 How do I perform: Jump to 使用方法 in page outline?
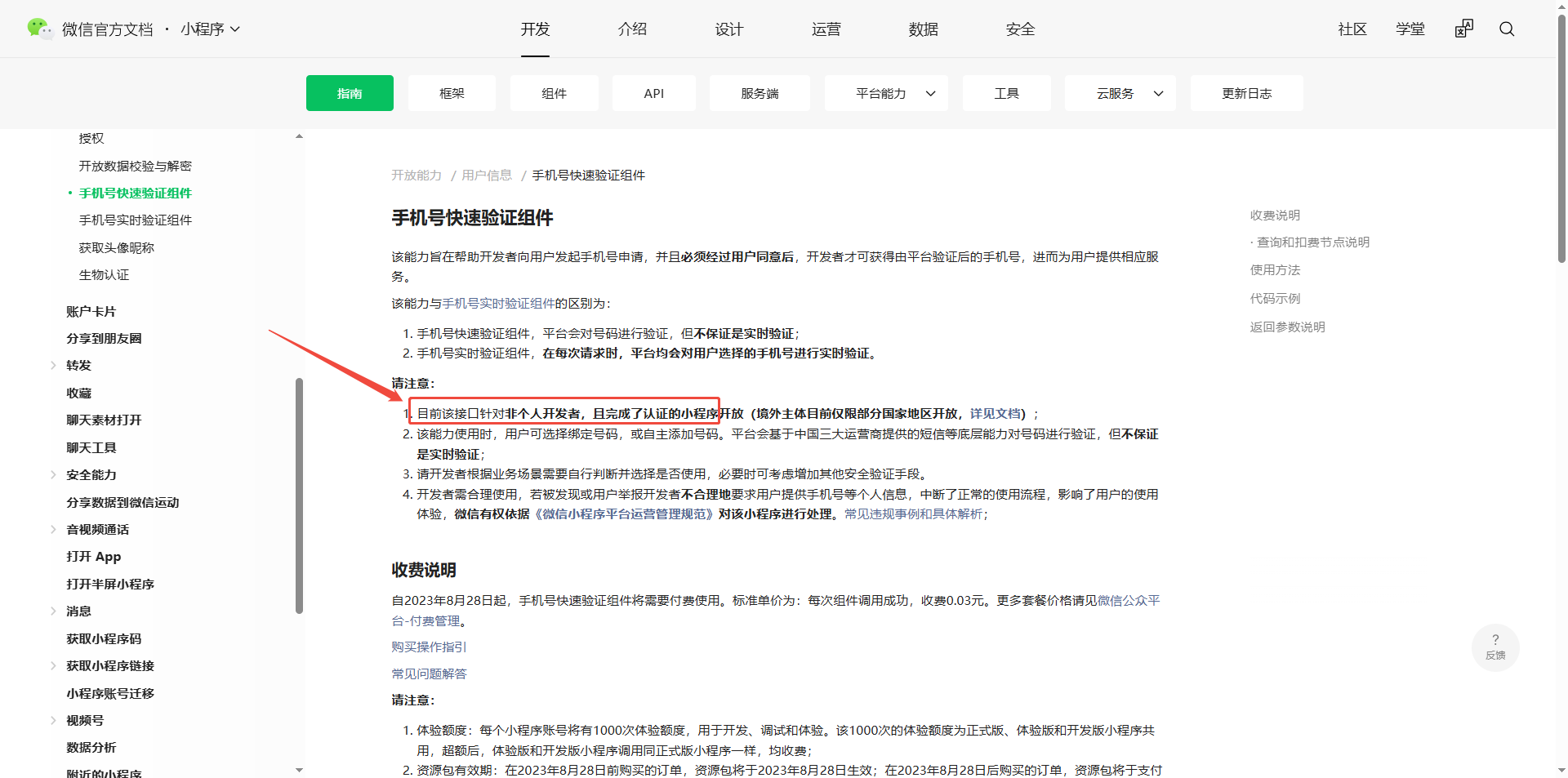pos(1275,270)
